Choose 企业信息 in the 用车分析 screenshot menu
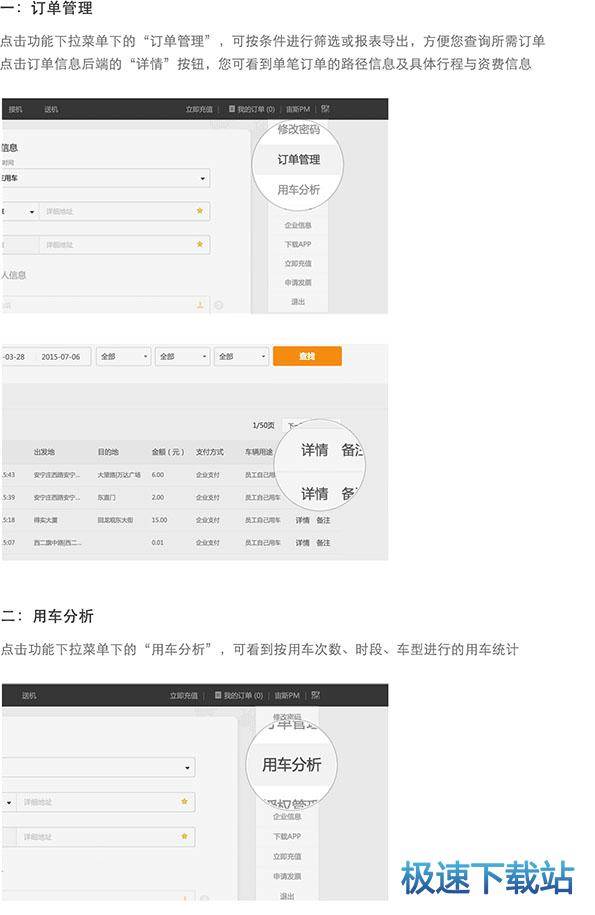Viewport: 595px width, 915px height. 287,816
